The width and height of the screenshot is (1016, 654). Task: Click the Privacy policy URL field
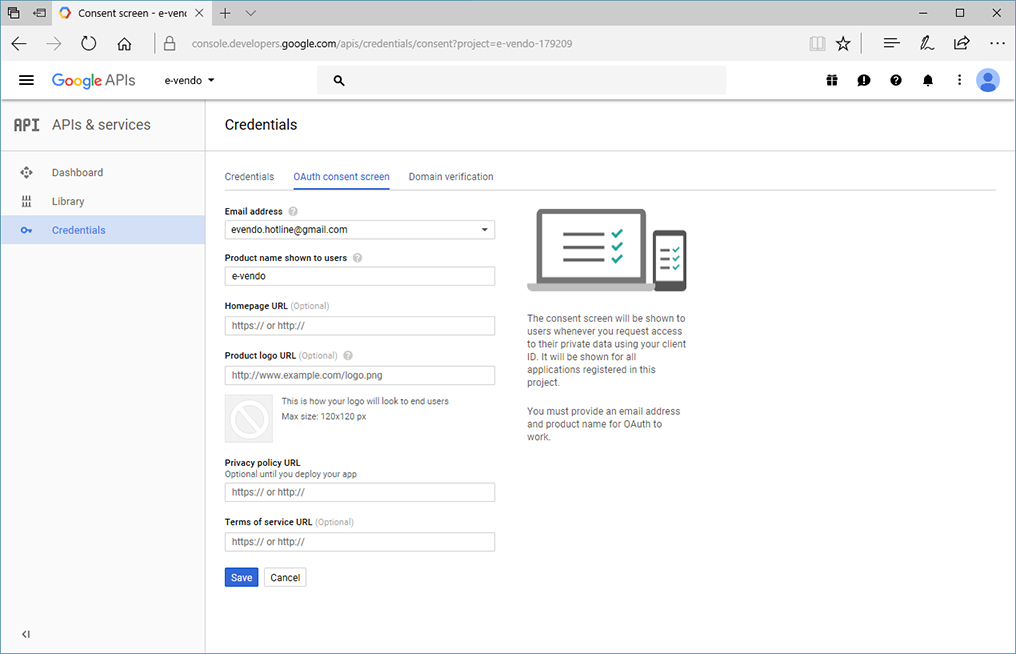360,492
